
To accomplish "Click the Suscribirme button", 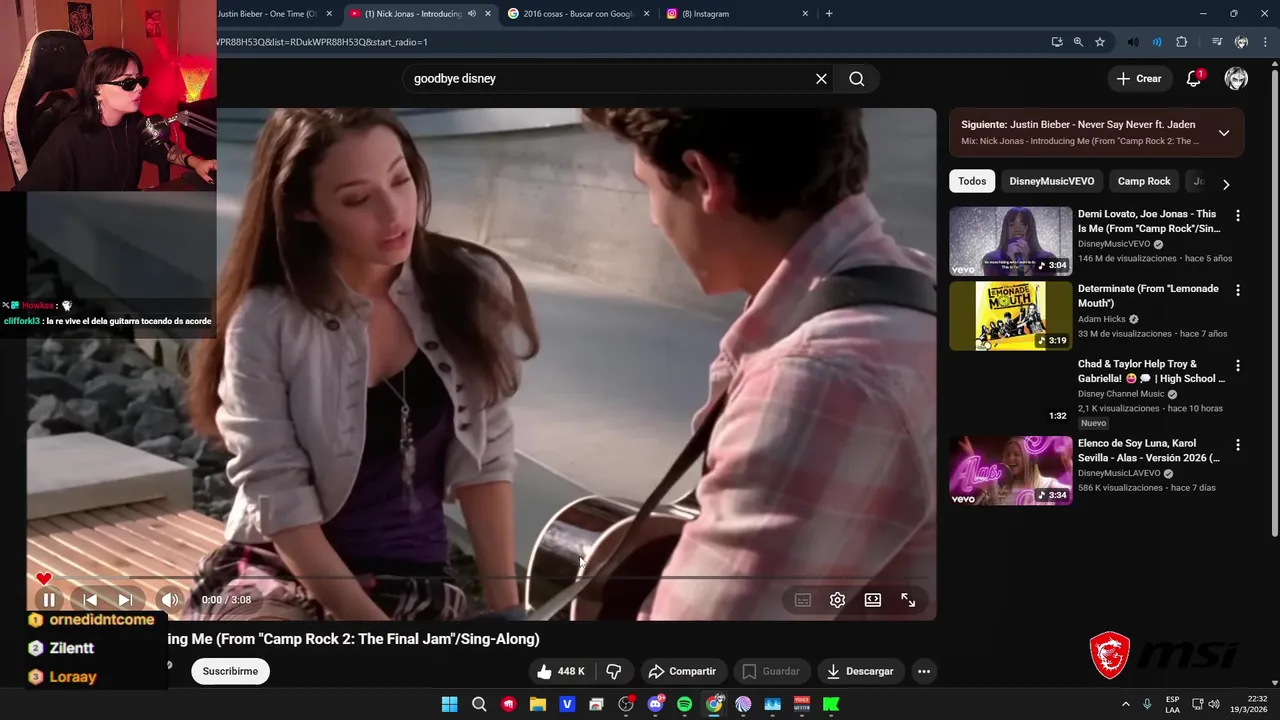I will [x=230, y=671].
